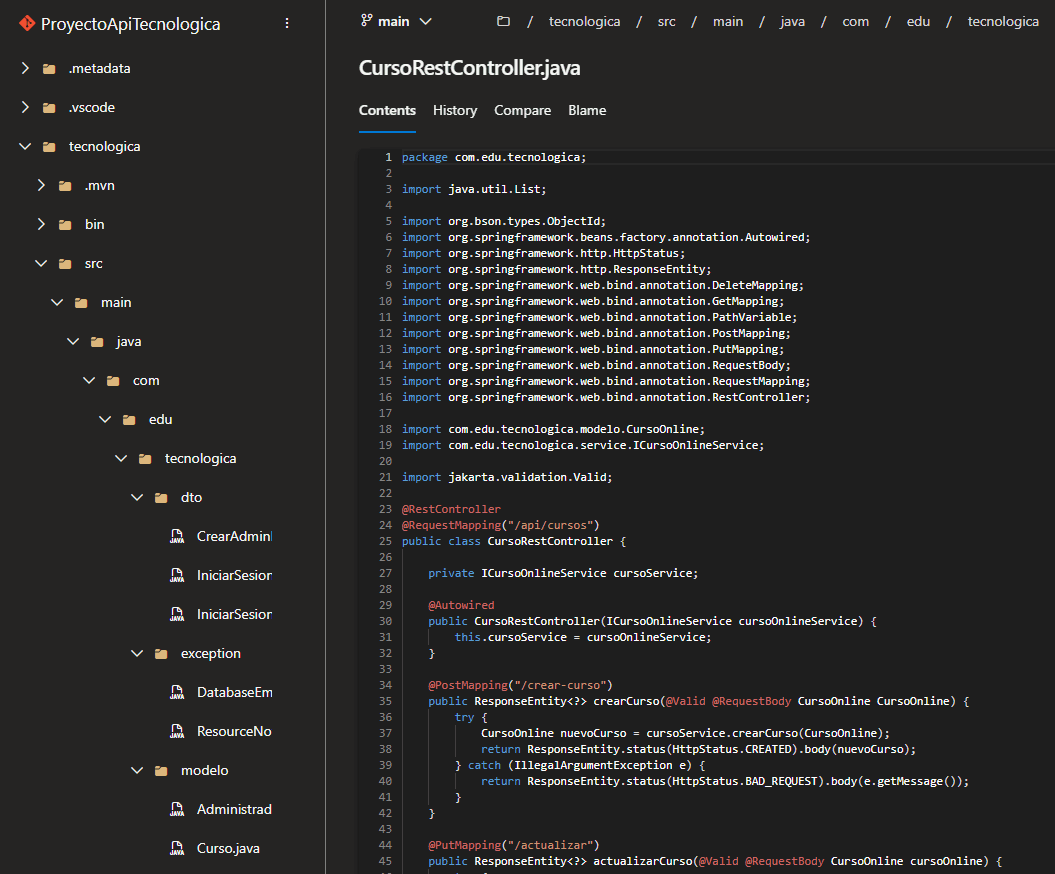Select the bin folder label
Viewport: 1055px width, 874px height.
point(94,224)
